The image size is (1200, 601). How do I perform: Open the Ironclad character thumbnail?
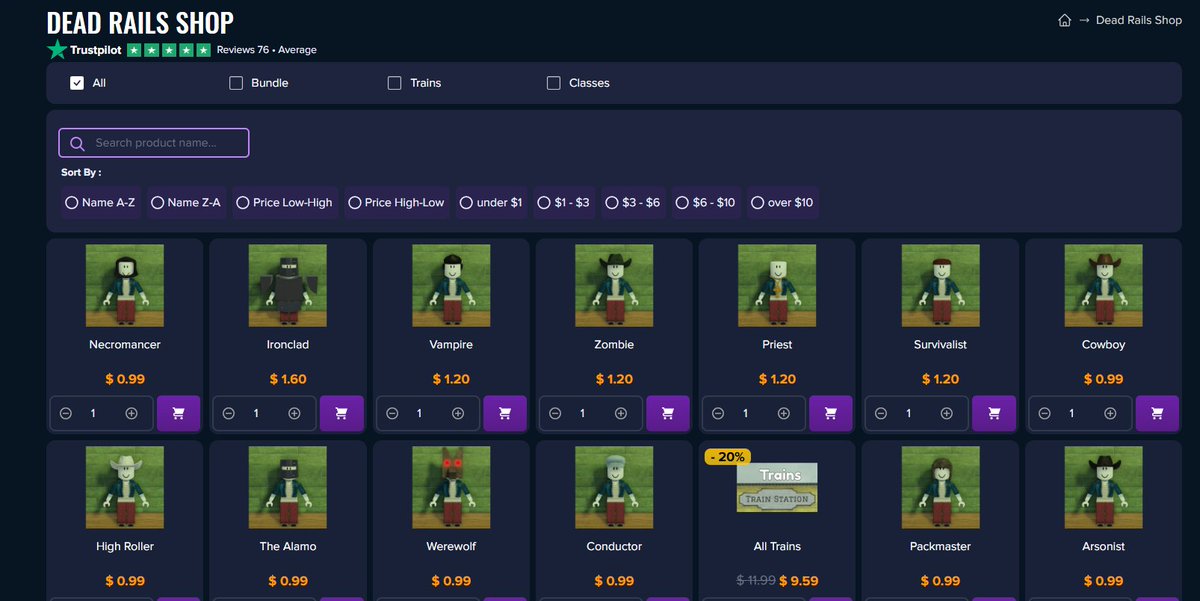pos(288,286)
